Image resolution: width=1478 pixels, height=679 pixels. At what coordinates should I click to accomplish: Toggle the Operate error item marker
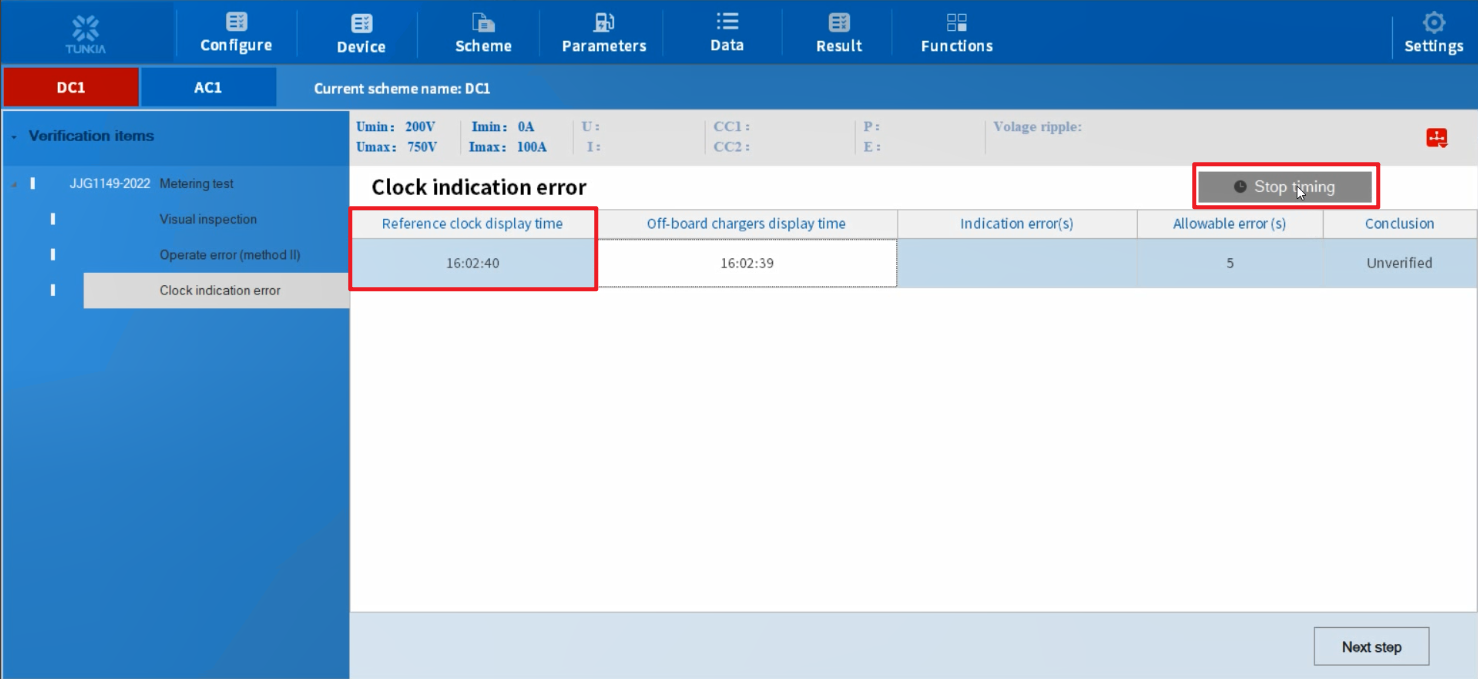[53, 255]
